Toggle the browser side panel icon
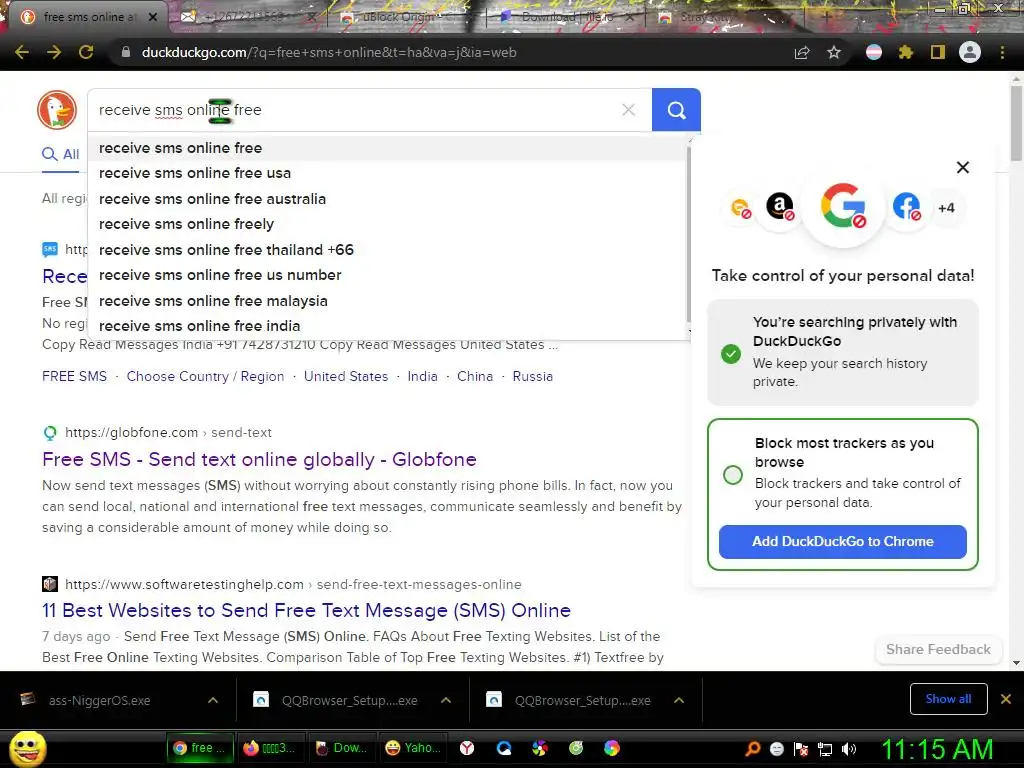This screenshot has width=1024, height=768. point(938,52)
